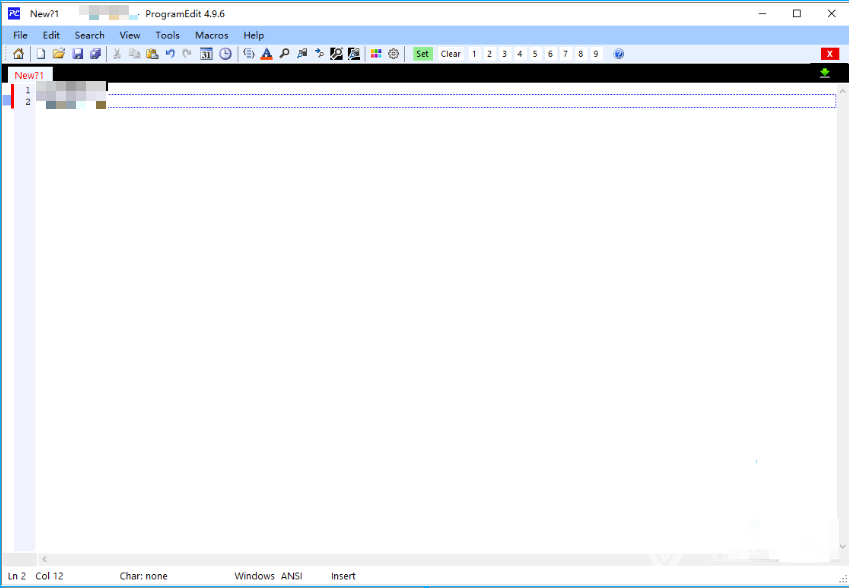Click the ProgramEdit app icon in the title bar
Screen dimensions: 849x588
[x=14, y=14]
